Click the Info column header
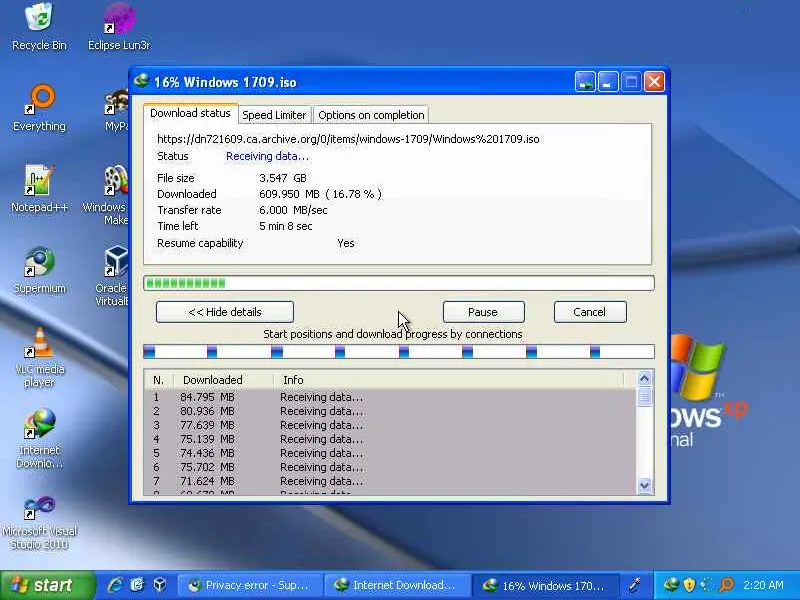 coord(449,380)
